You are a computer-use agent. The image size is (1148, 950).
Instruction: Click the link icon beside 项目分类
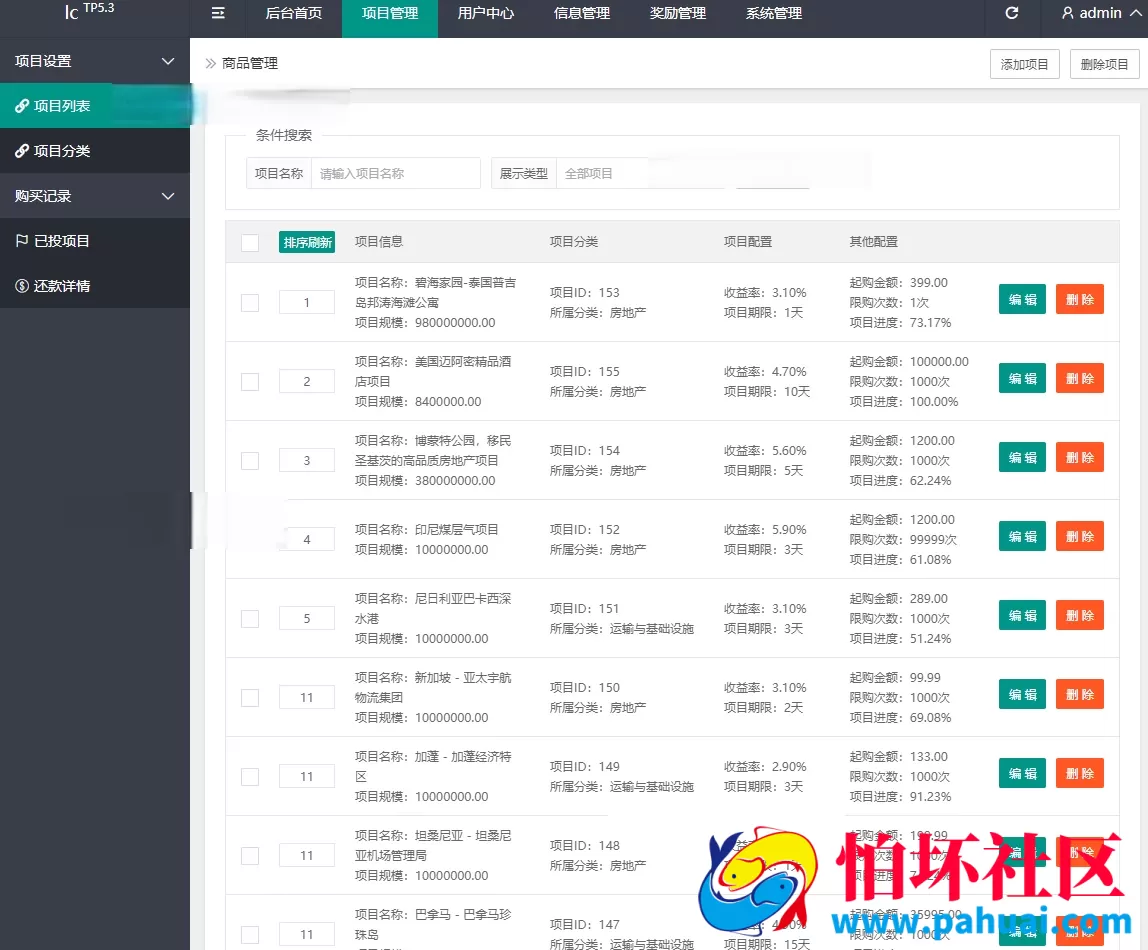[22, 151]
